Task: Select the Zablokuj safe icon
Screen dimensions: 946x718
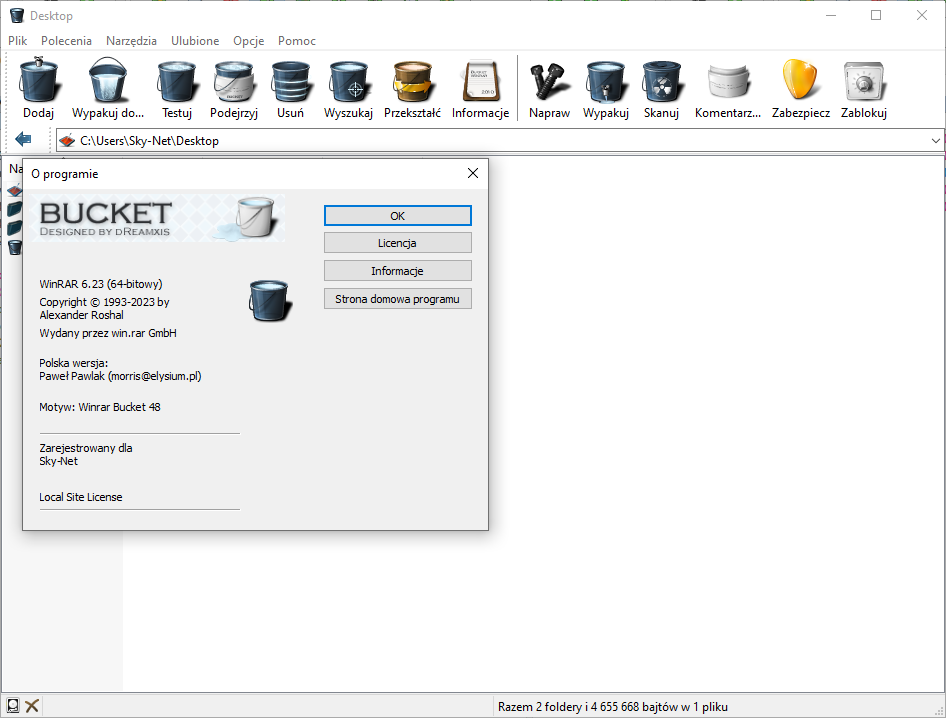Action: pos(864,80)
